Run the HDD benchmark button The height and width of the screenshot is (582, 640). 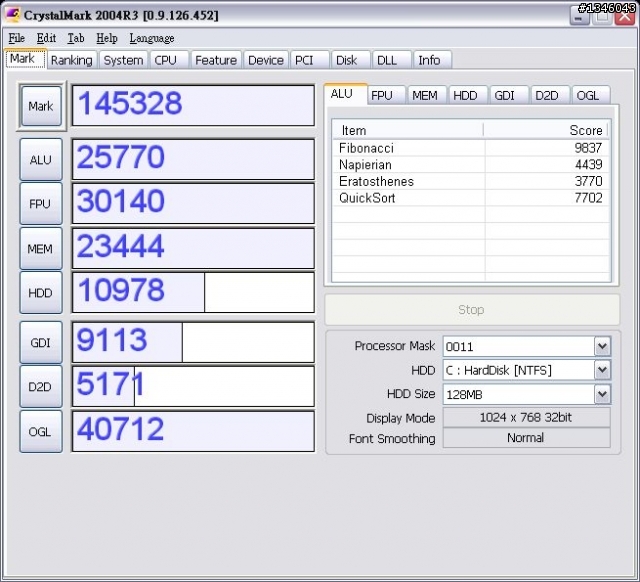[x=41, y=293]
